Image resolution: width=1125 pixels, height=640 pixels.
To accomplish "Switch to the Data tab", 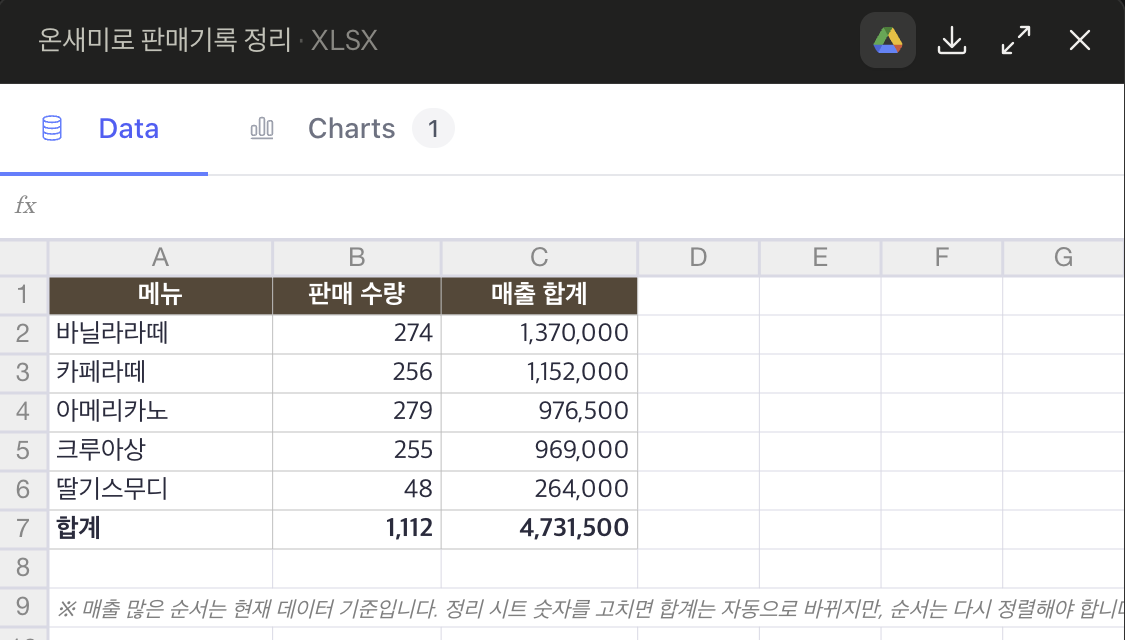I will [104, 129].
